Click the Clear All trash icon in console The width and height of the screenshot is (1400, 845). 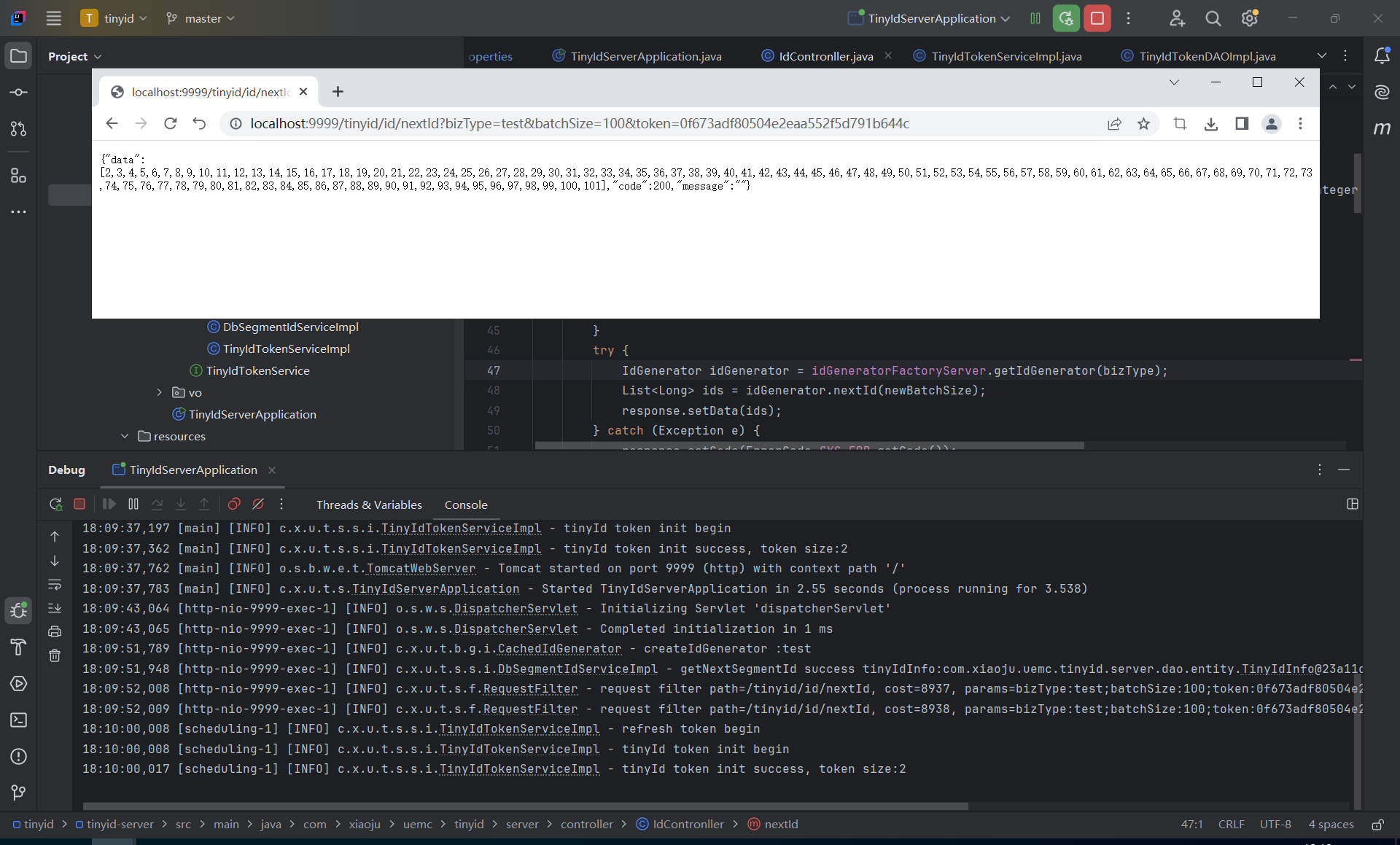click(x=55, y=655)
